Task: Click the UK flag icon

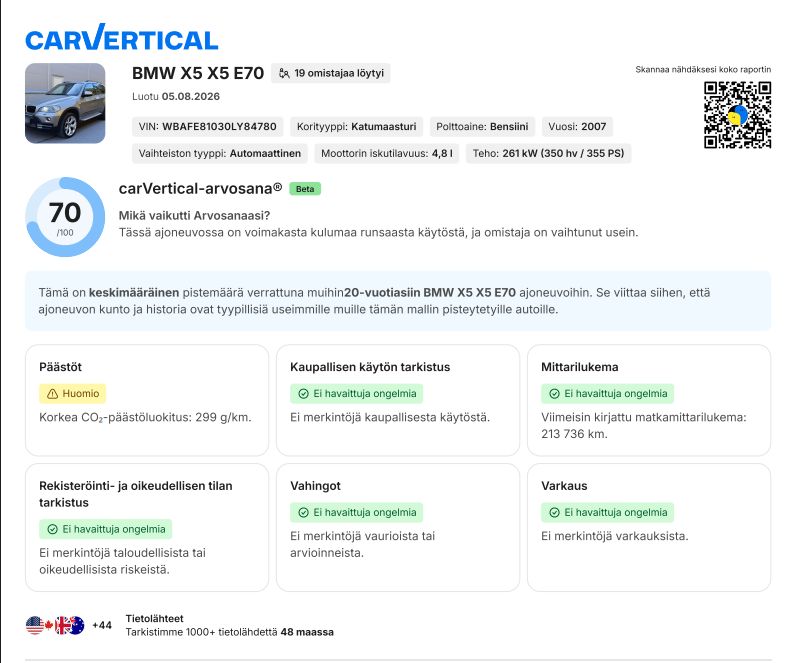Action: pos(63,626)
